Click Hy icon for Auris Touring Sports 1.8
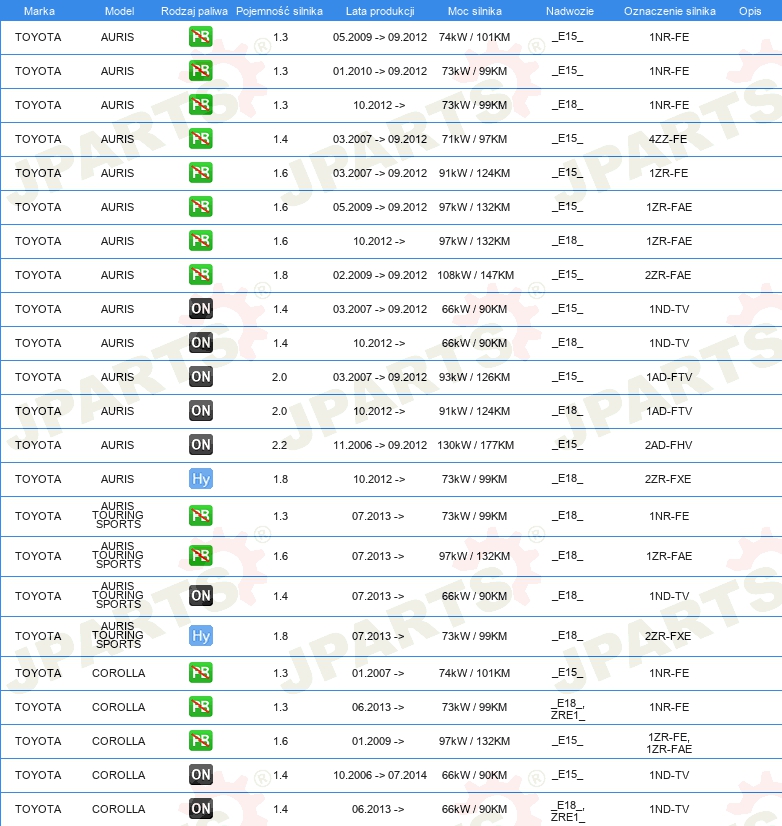The height and width of the screenshot is (826, 782). [201, 636]
